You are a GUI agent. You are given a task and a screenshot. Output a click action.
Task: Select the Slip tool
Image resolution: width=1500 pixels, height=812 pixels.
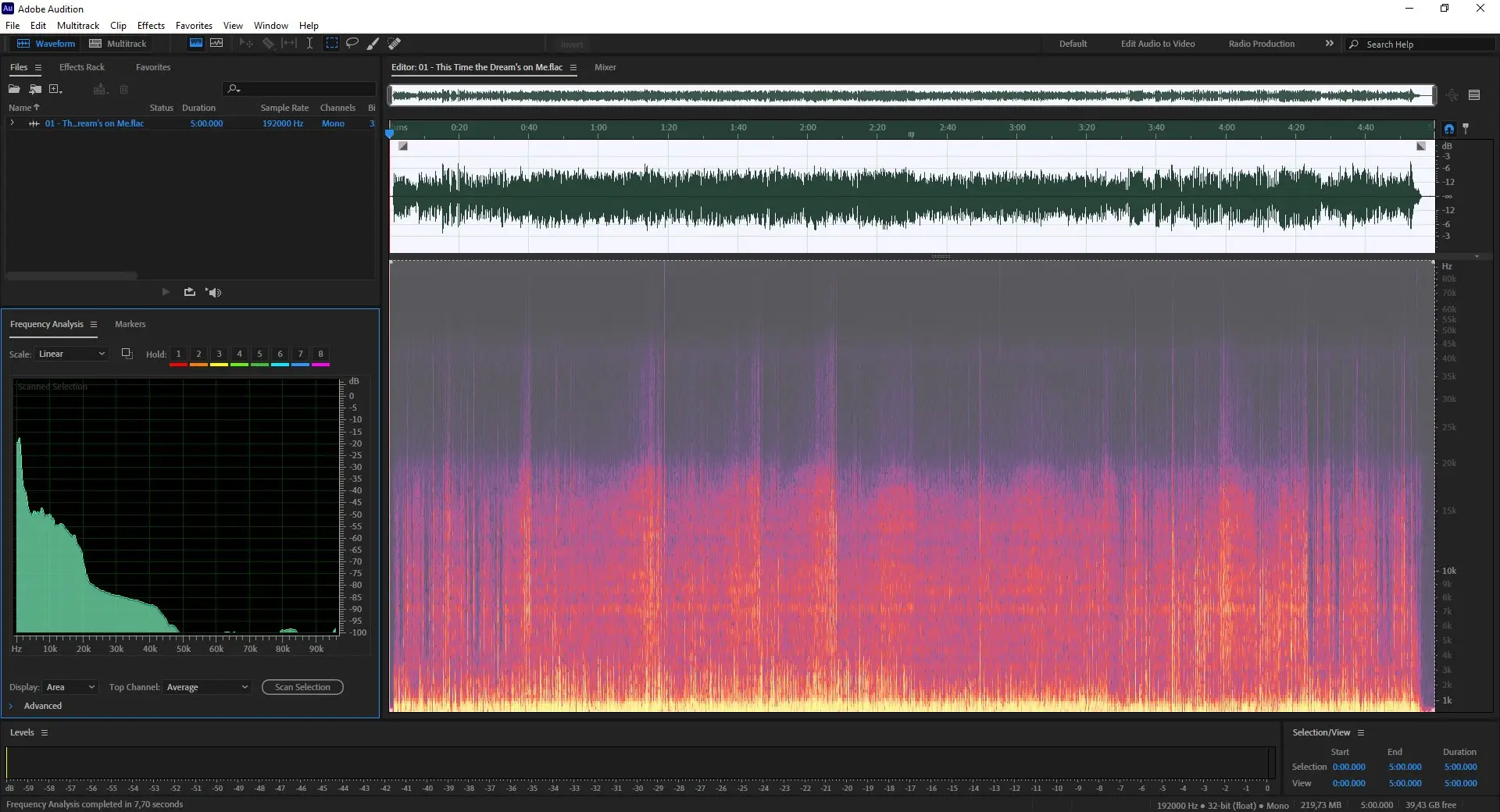289,44
